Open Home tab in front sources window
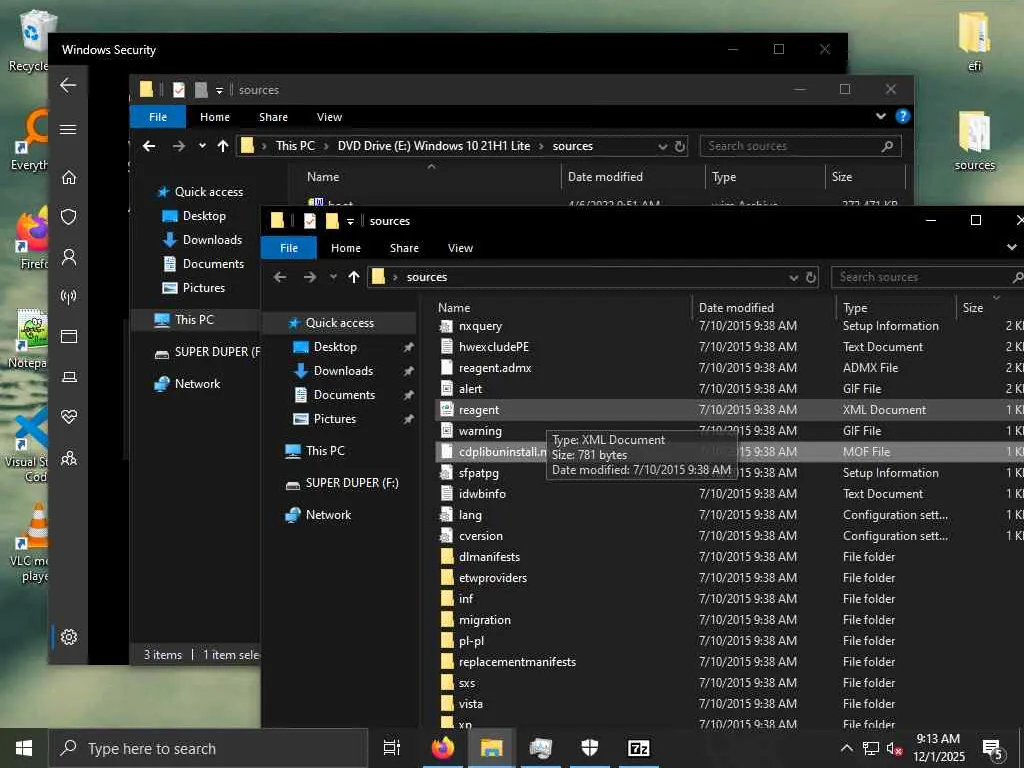 345,248
